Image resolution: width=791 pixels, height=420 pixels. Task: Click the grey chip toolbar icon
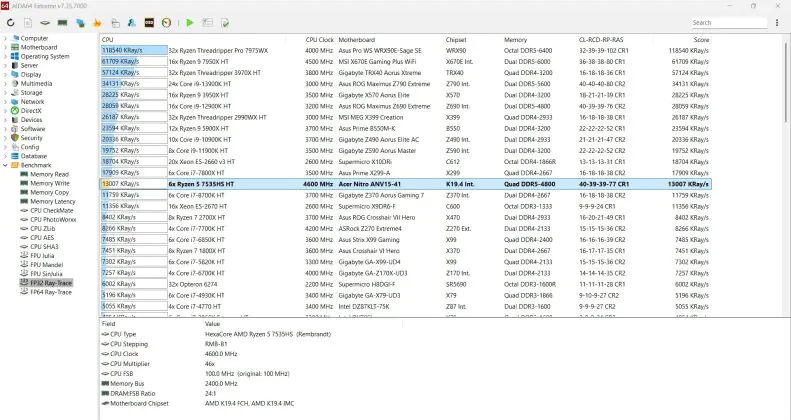click(x=45, y=23)
